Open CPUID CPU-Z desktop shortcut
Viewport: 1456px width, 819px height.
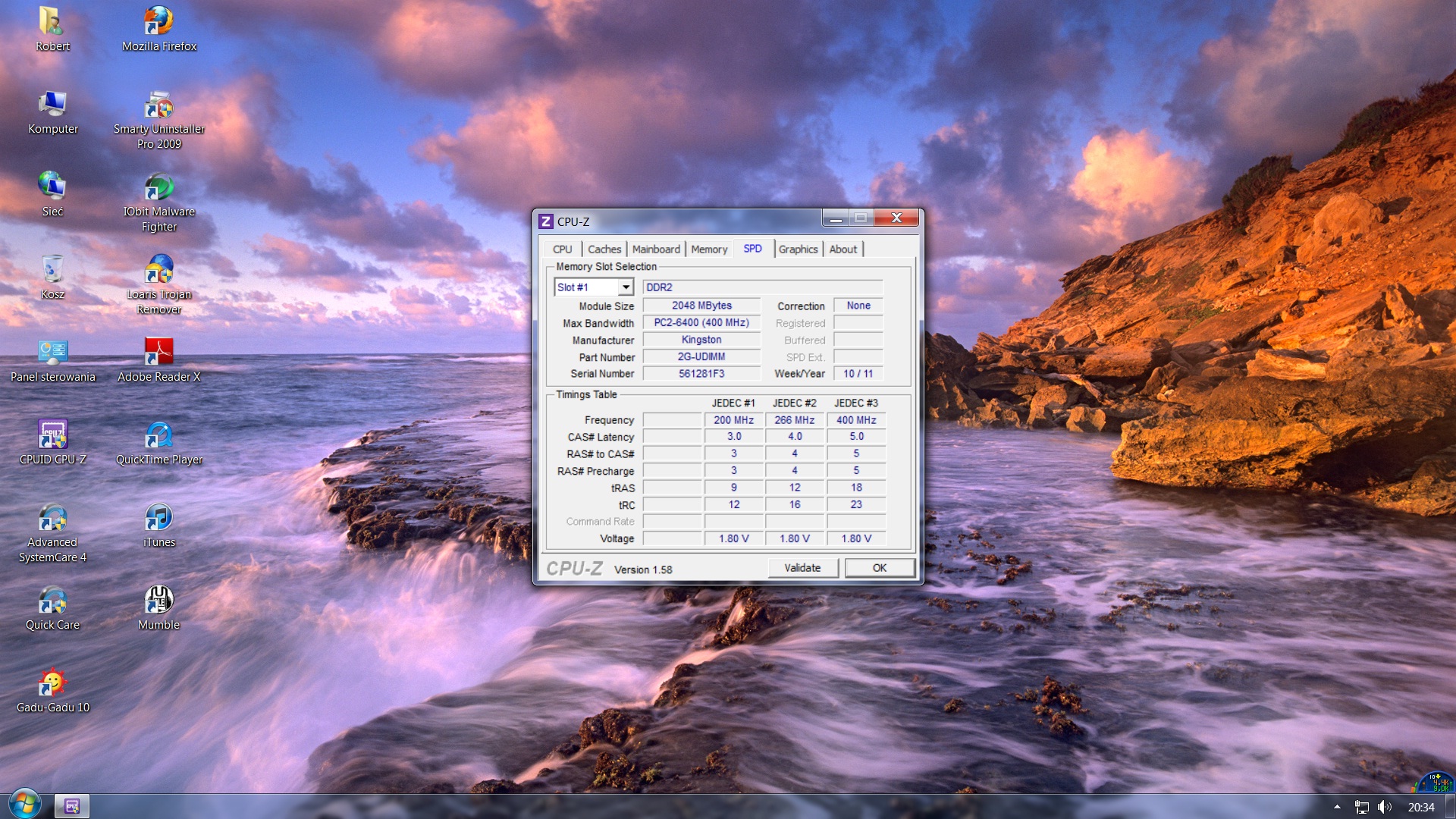tap(52, 435)
